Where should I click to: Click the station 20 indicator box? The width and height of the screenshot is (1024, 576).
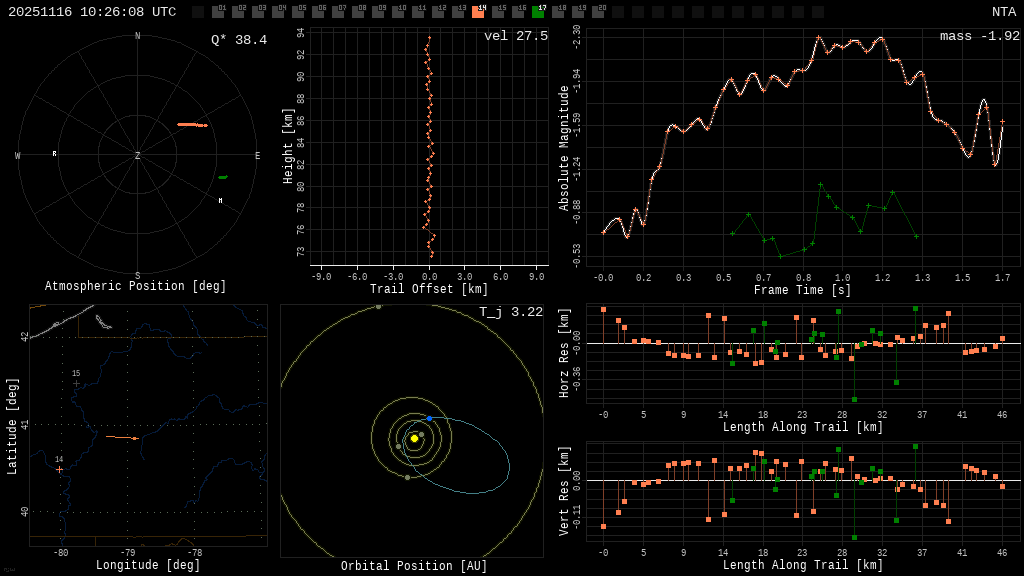click(598, 12)
